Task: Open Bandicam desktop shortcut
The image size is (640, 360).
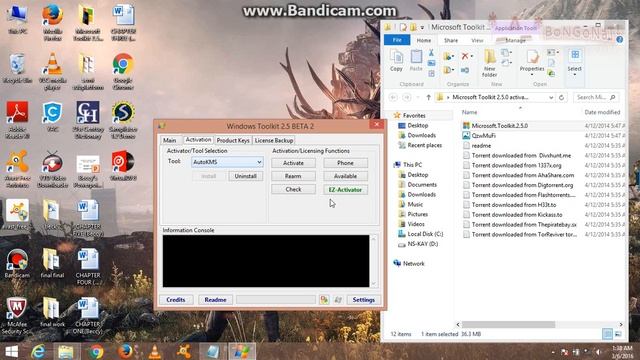Action: pos(17,263)
